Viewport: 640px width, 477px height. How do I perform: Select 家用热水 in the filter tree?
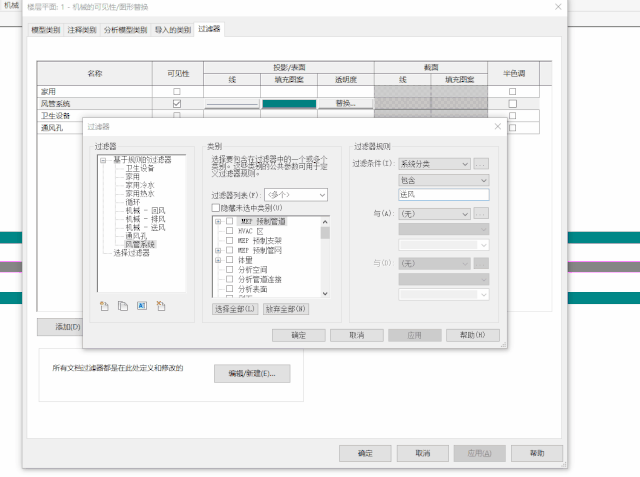point(140,194)
